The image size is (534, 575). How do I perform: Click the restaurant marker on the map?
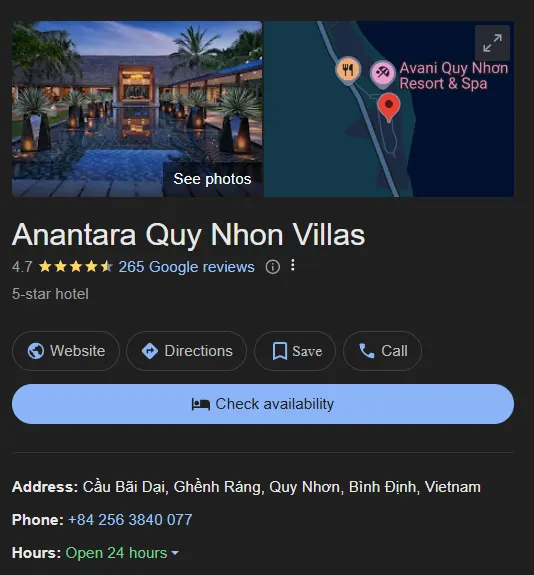(x=348, y=71)
